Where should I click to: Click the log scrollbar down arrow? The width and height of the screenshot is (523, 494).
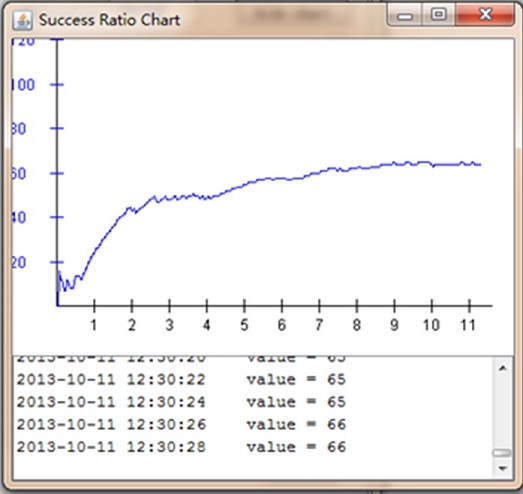[502, 468]
